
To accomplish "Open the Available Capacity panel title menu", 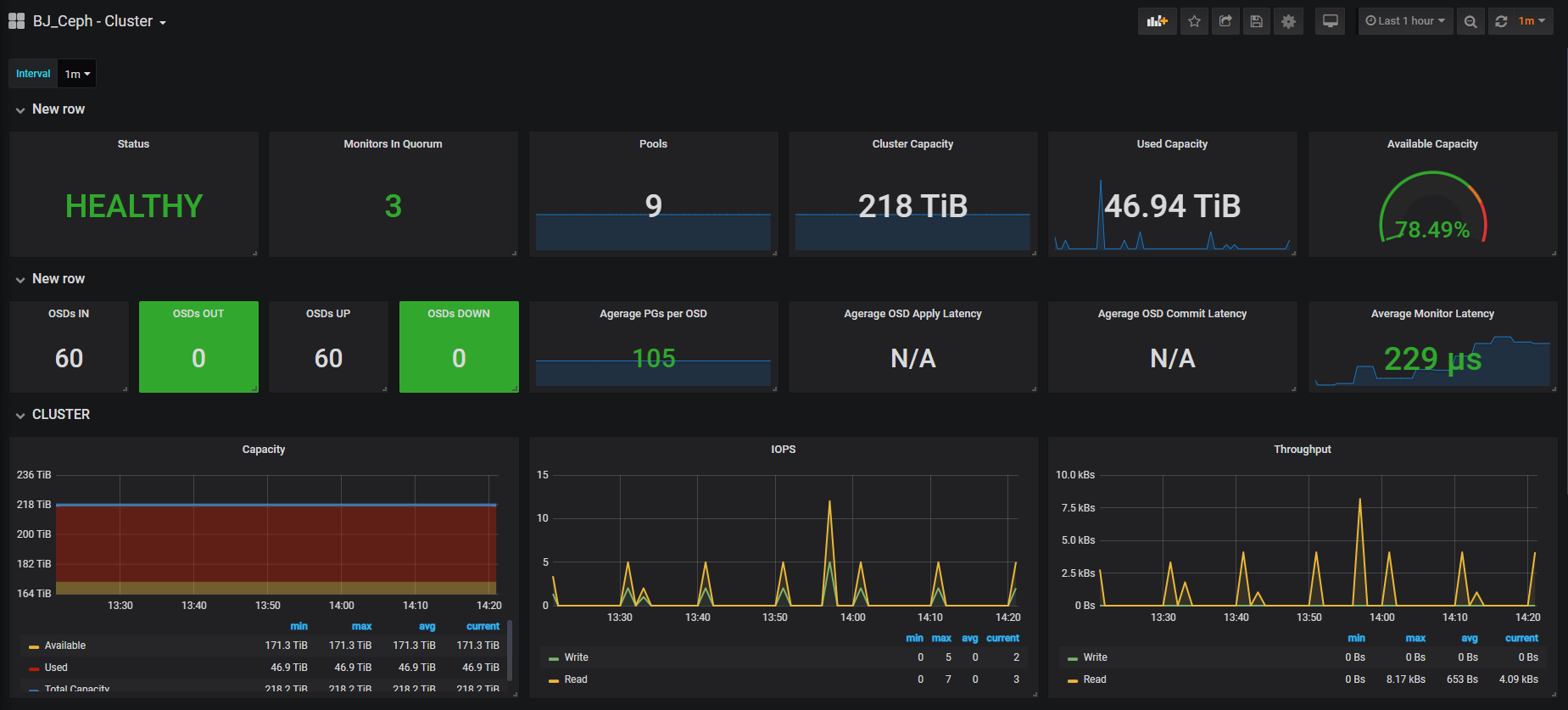I will pos(1432,144).
